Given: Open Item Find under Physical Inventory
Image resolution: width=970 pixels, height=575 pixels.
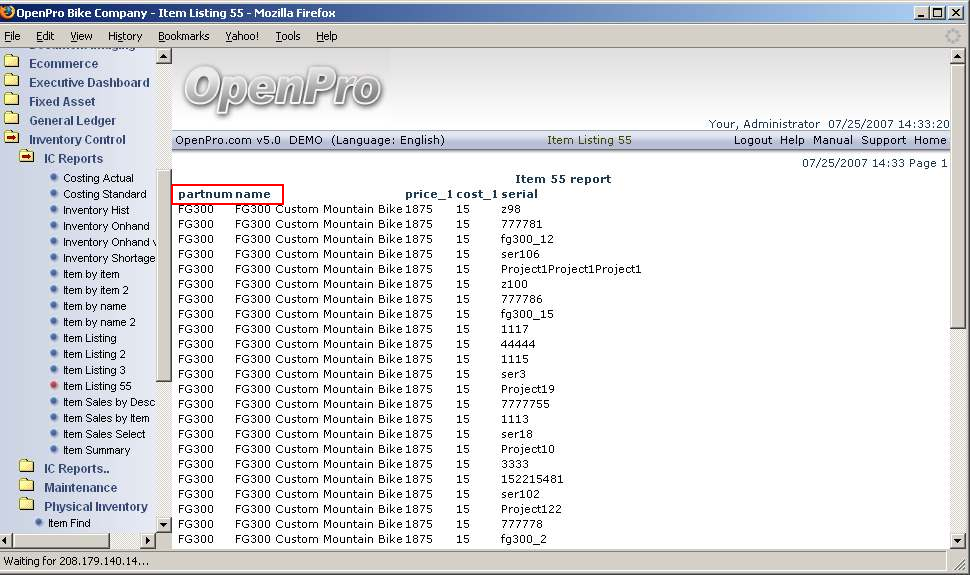Looking at the screenshot, I should click(x=69, y=523).
